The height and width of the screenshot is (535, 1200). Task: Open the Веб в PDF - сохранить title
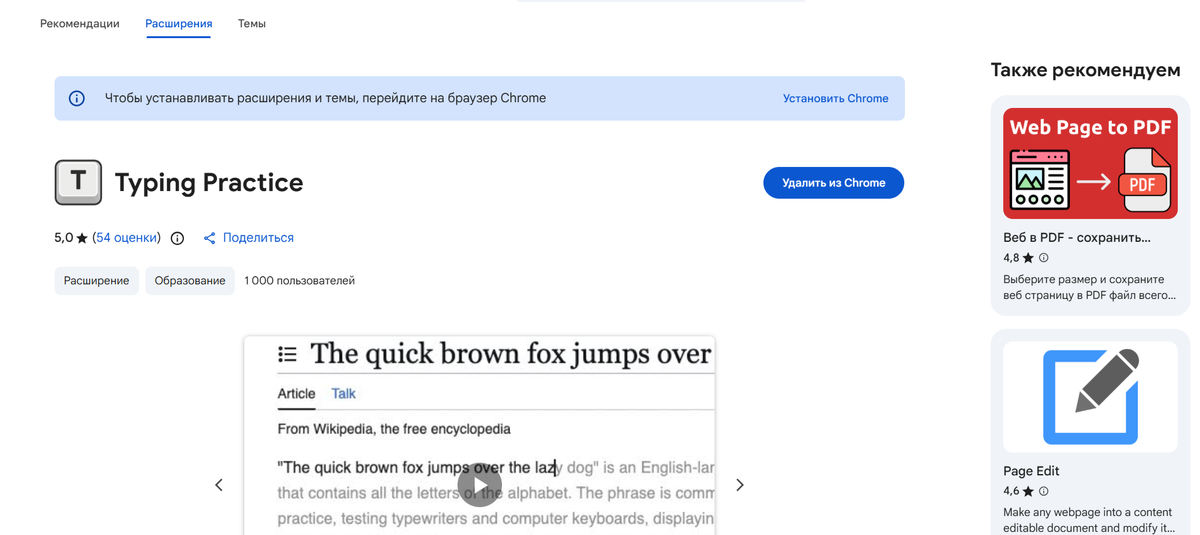tap(1077, 238)
